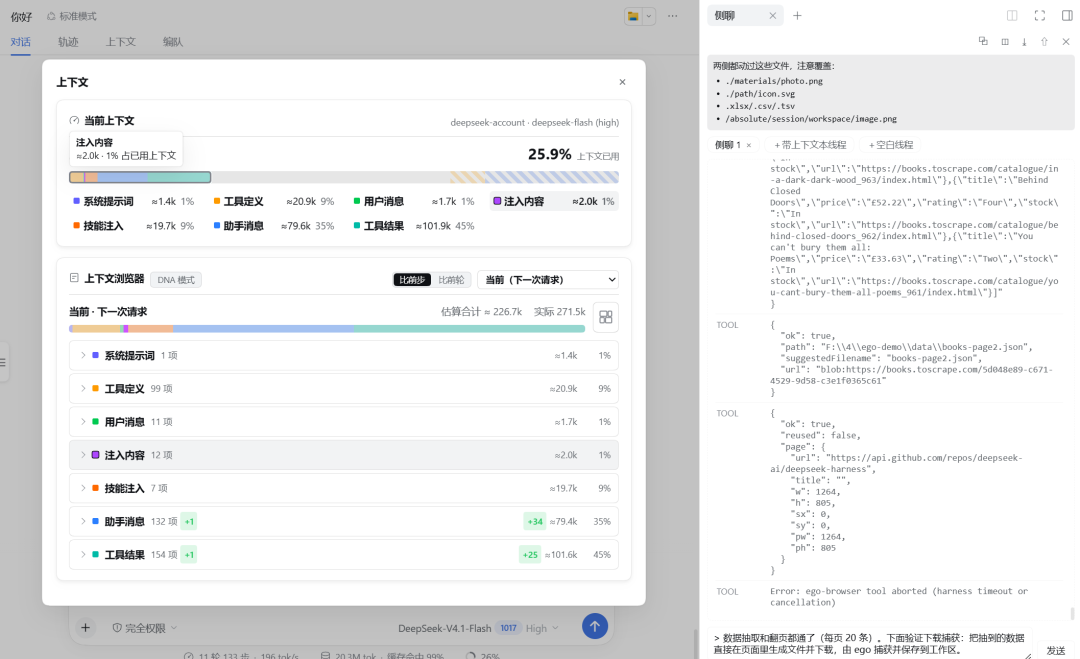Click the folder icon in top toolbar

[633, 16]
